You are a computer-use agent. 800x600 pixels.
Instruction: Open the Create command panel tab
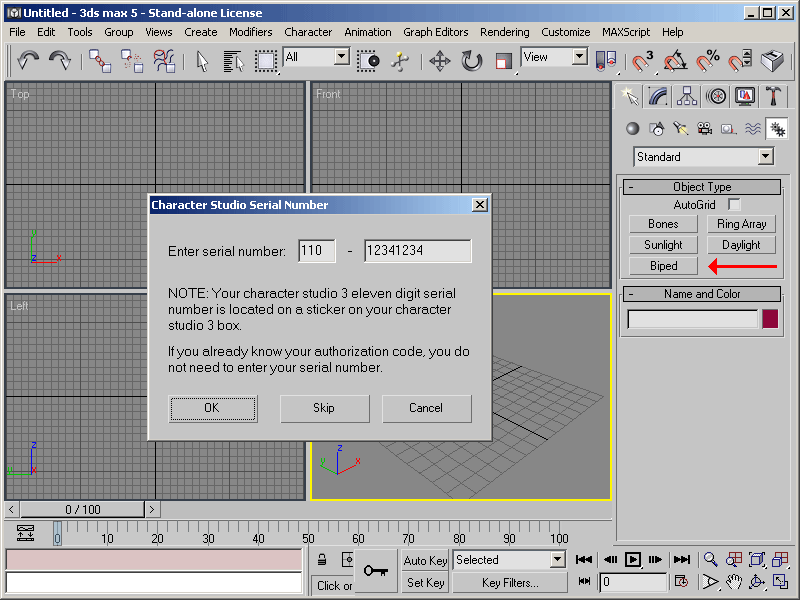(x=629, y=96)
